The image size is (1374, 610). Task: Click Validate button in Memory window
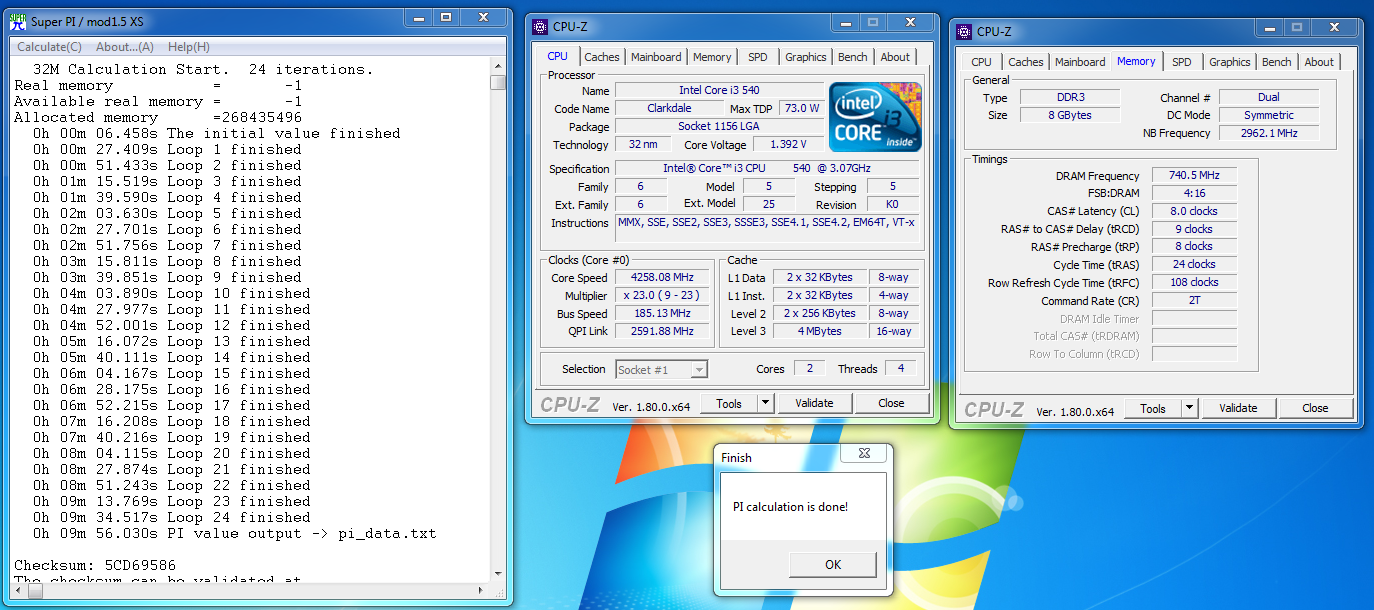pyautogui.click(x=1238, y=408)
